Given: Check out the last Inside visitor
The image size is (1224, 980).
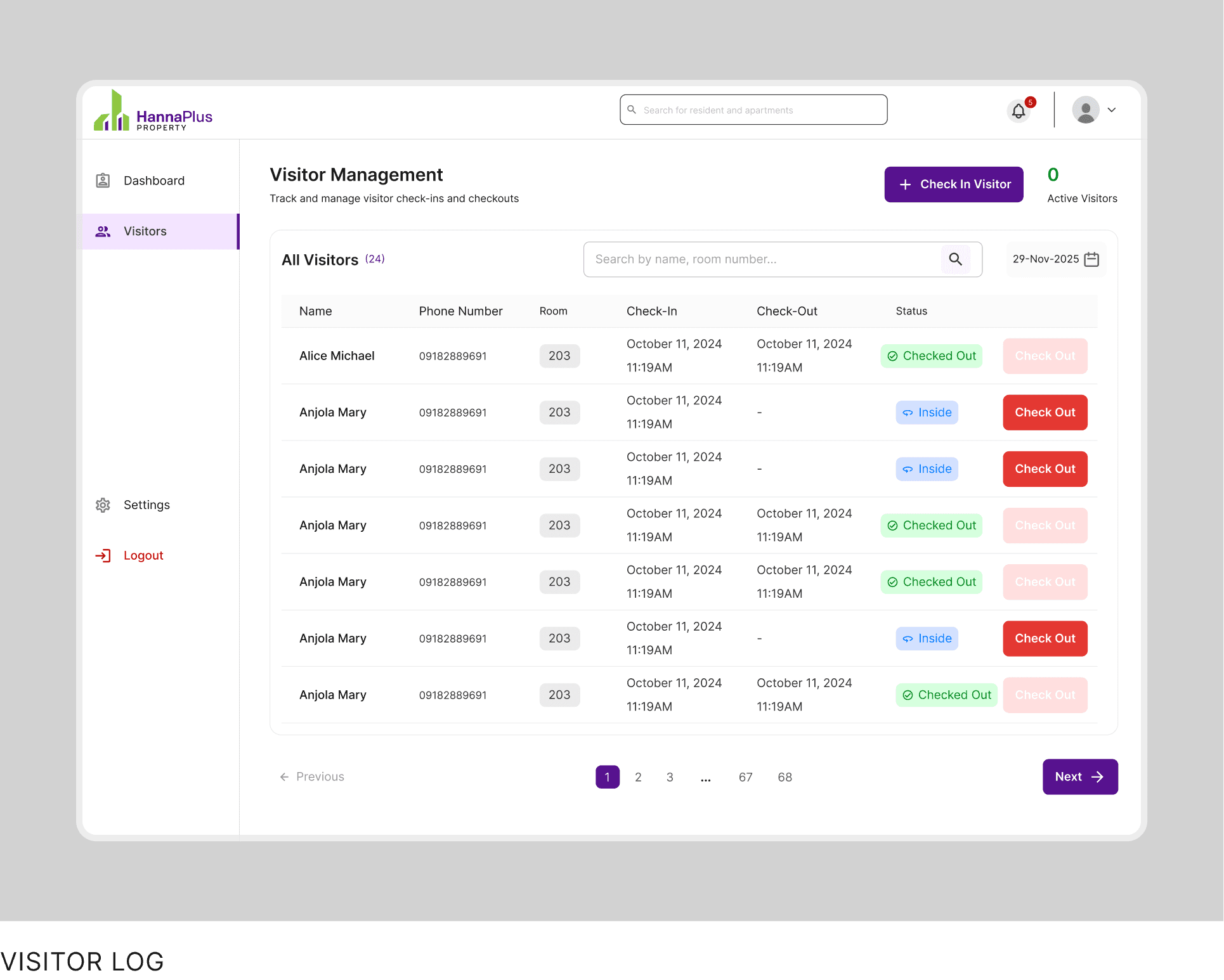Looking at the screenshot, I should 1045,638.
